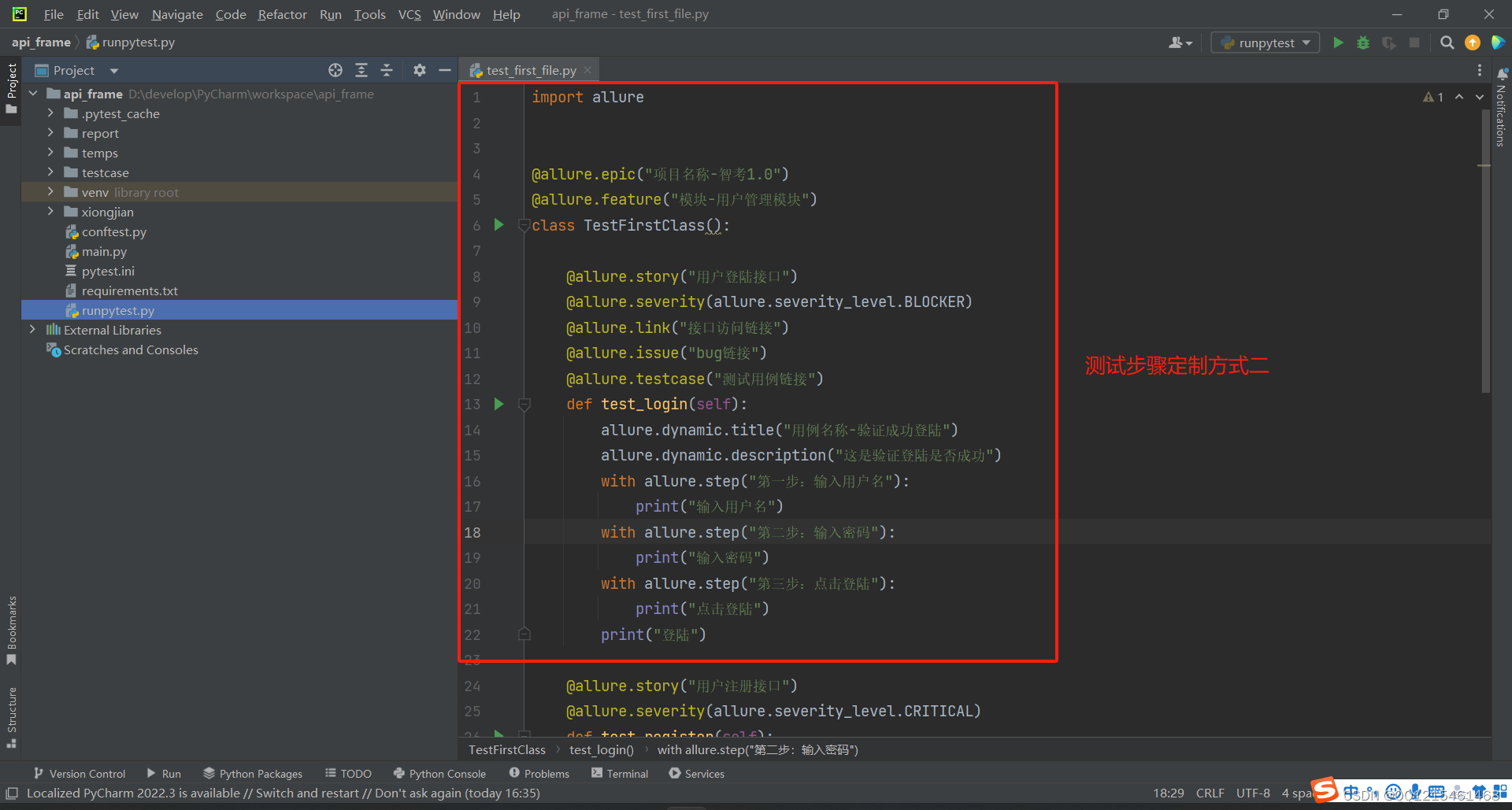Open Structure side tool window
The image size is (1512, 810).
click(11, 717)
